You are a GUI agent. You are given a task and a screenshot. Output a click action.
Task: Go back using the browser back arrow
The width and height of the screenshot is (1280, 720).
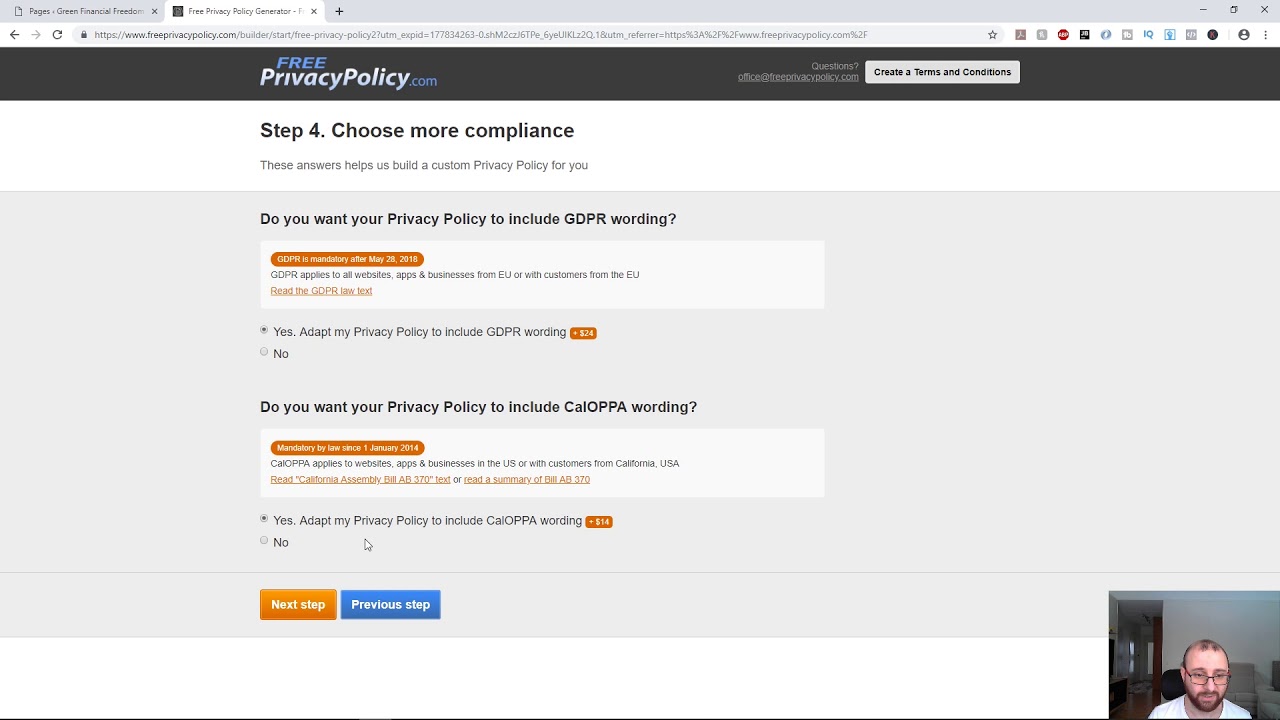tap(14, 35)
